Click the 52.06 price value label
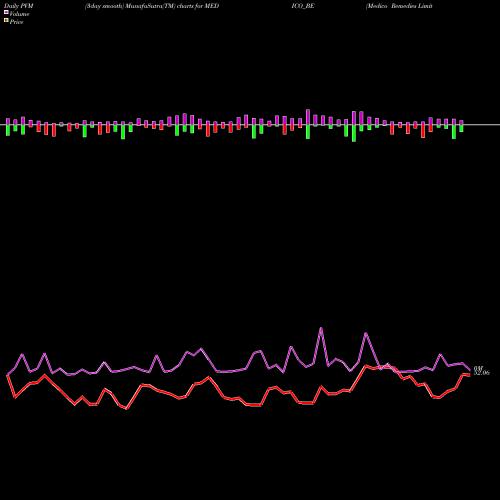The width and height of the screenshot is (500, 500). (x=482, y=373)
